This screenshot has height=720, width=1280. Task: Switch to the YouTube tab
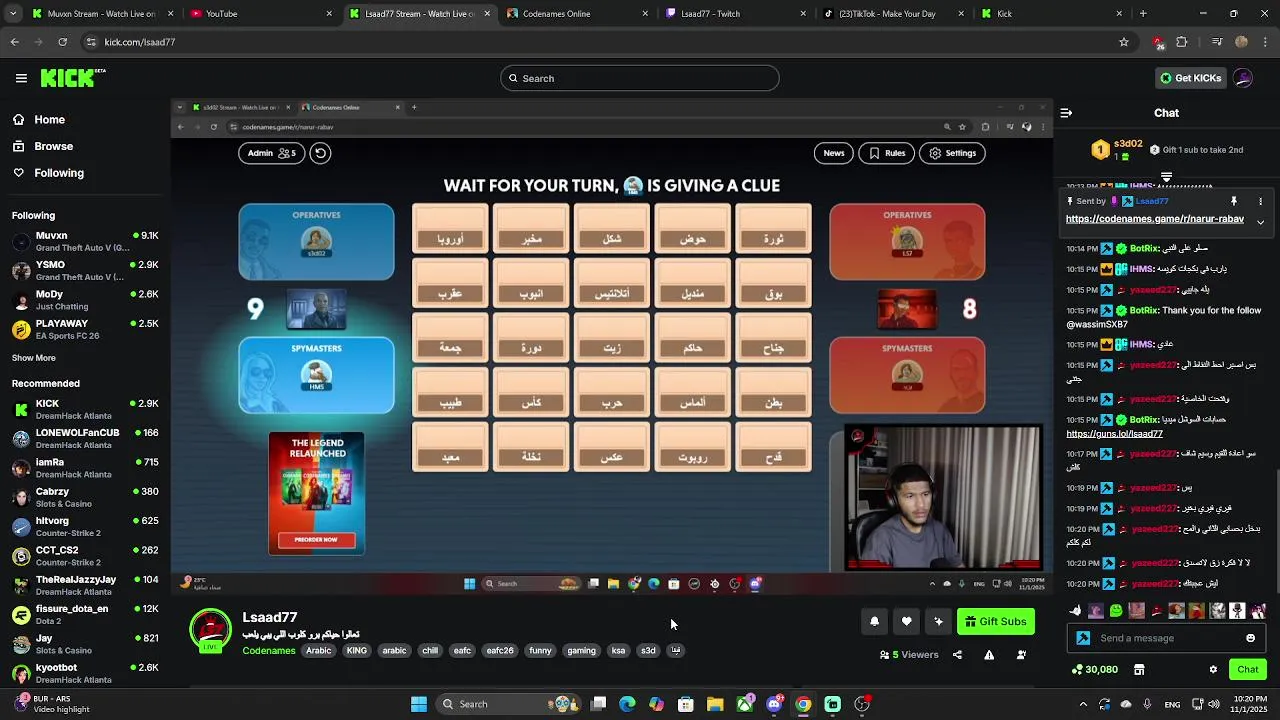tap(262, 14)
